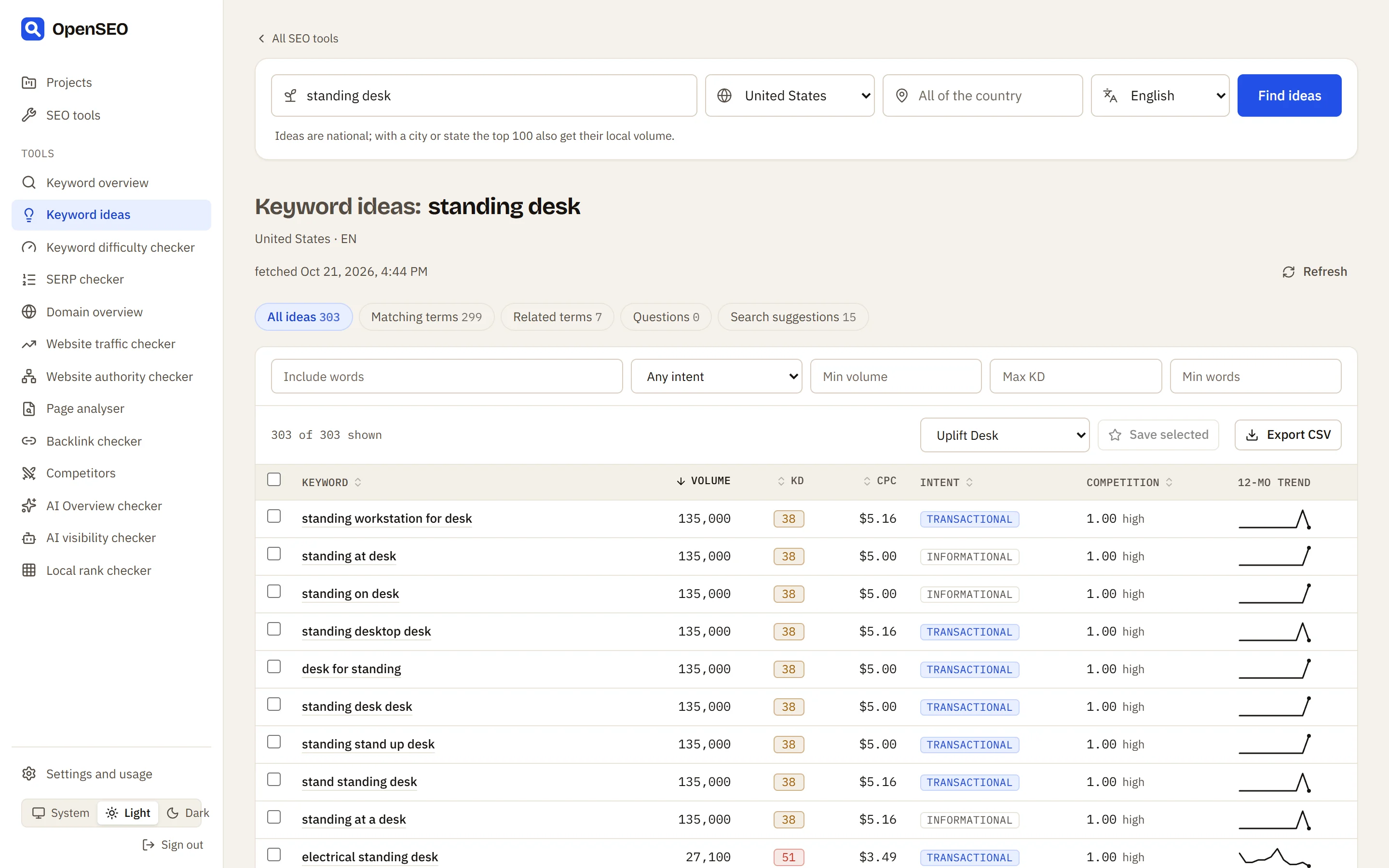Open Local rank checker grid icon
Screen dimensions: 1389x868
[x=29, y=570]
